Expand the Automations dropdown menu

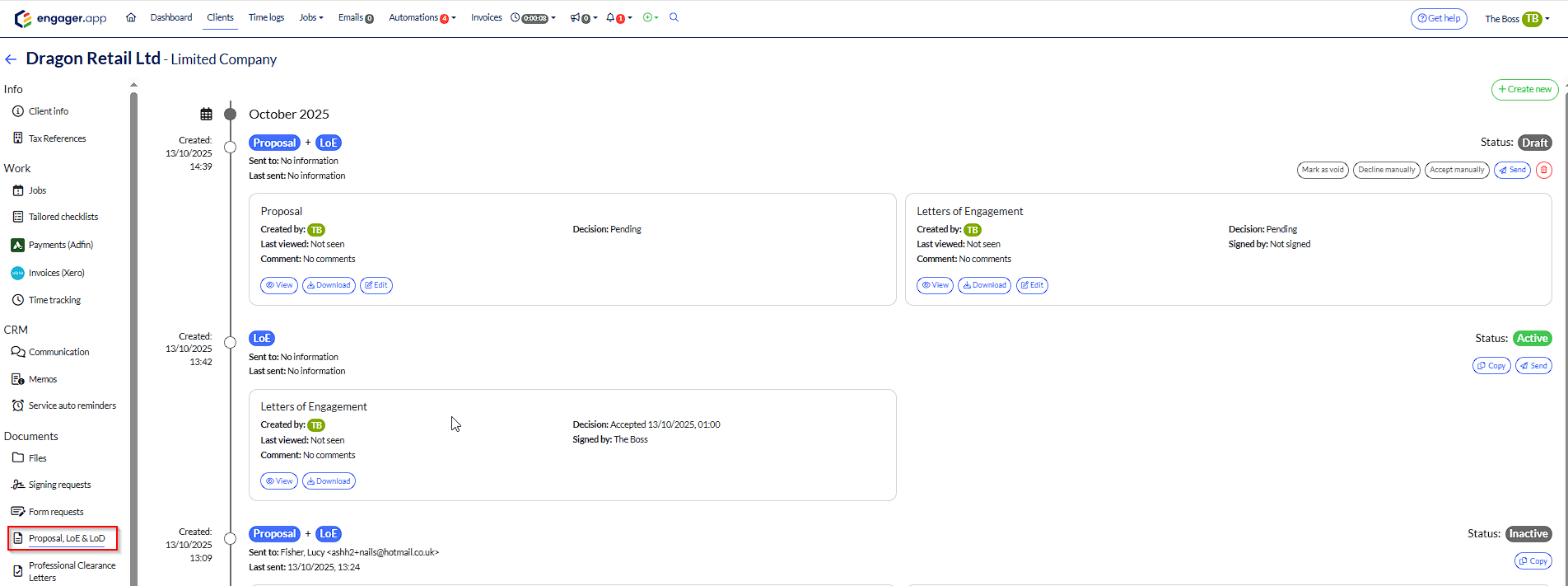422,17
